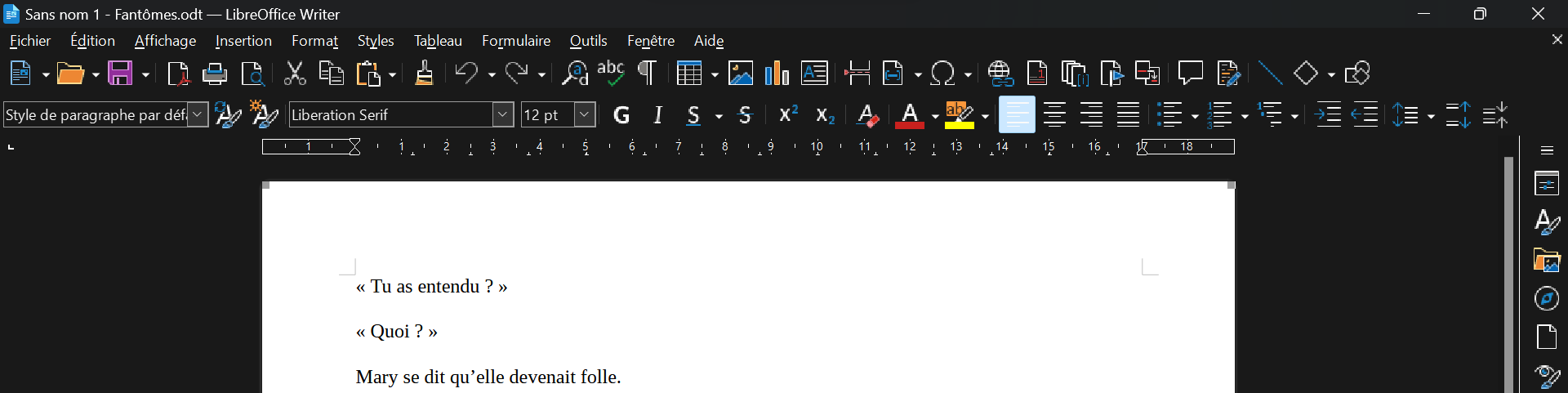Insert an image using the toolbar icon
1568x393 pixels.
tap(741, 74)
